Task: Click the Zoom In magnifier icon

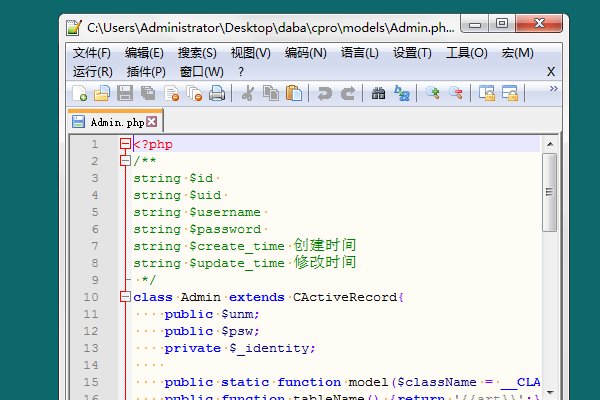Action: click(433, 93)
